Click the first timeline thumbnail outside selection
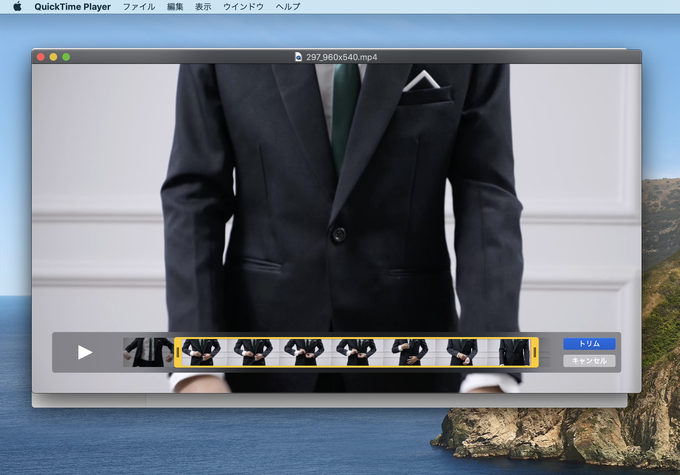Viewport: 680px width, 475px height. point(148,353)
